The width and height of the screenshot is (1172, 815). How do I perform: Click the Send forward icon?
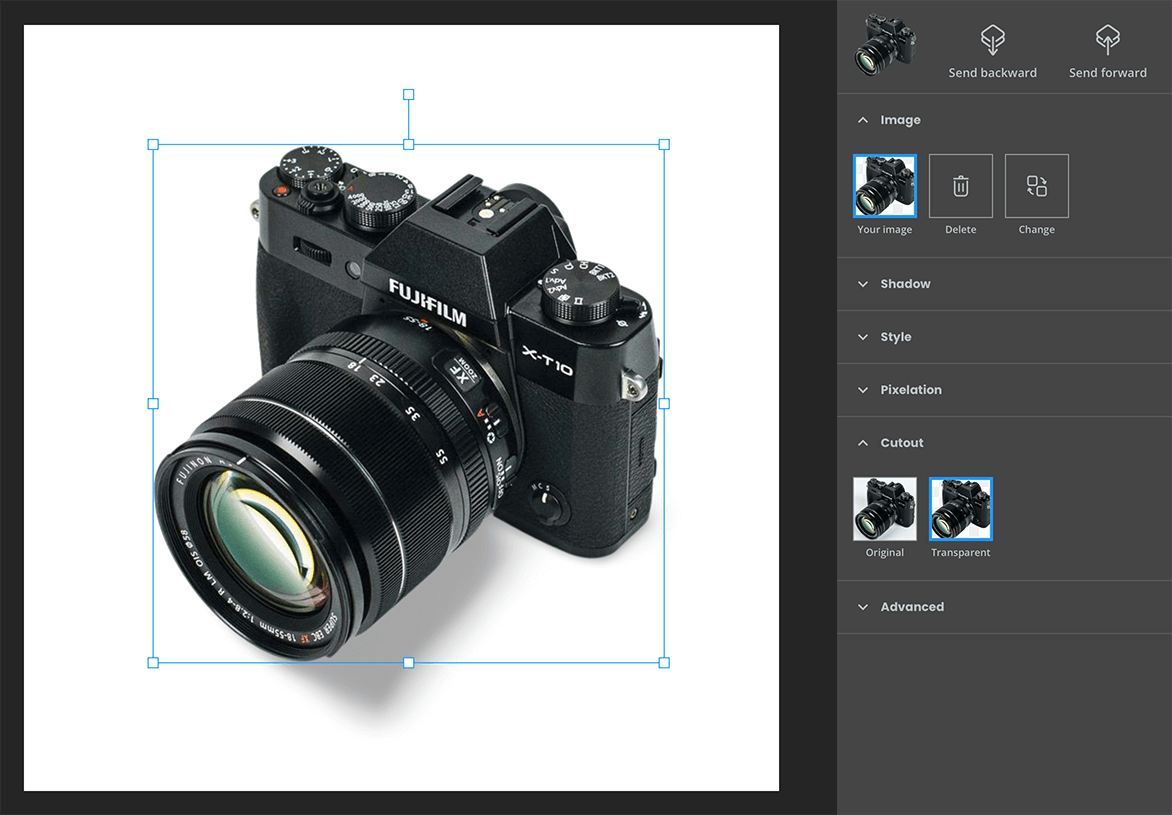[1107, 41]
